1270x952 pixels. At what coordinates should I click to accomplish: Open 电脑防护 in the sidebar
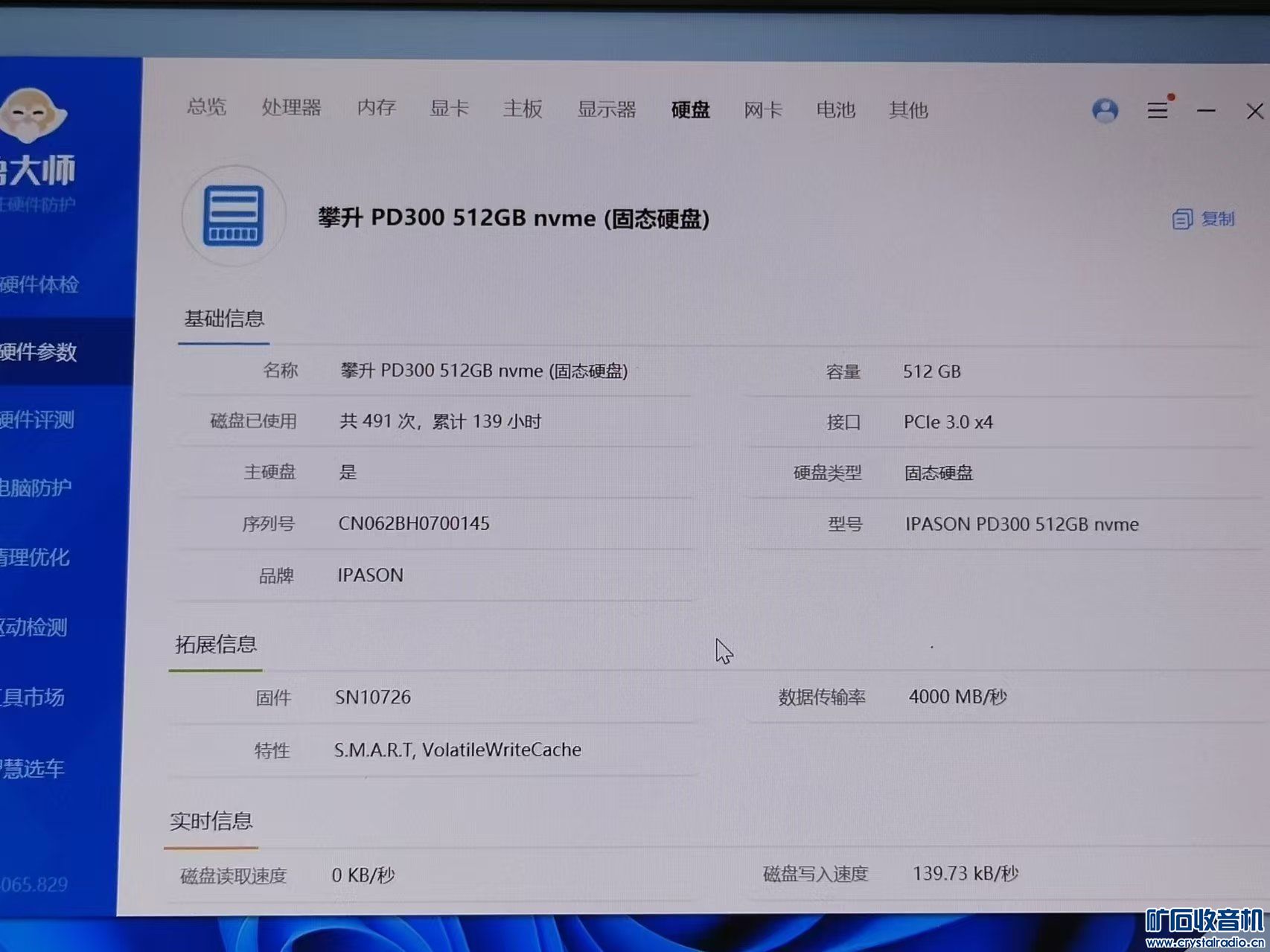pyautogui.click(x=36, y=488)
